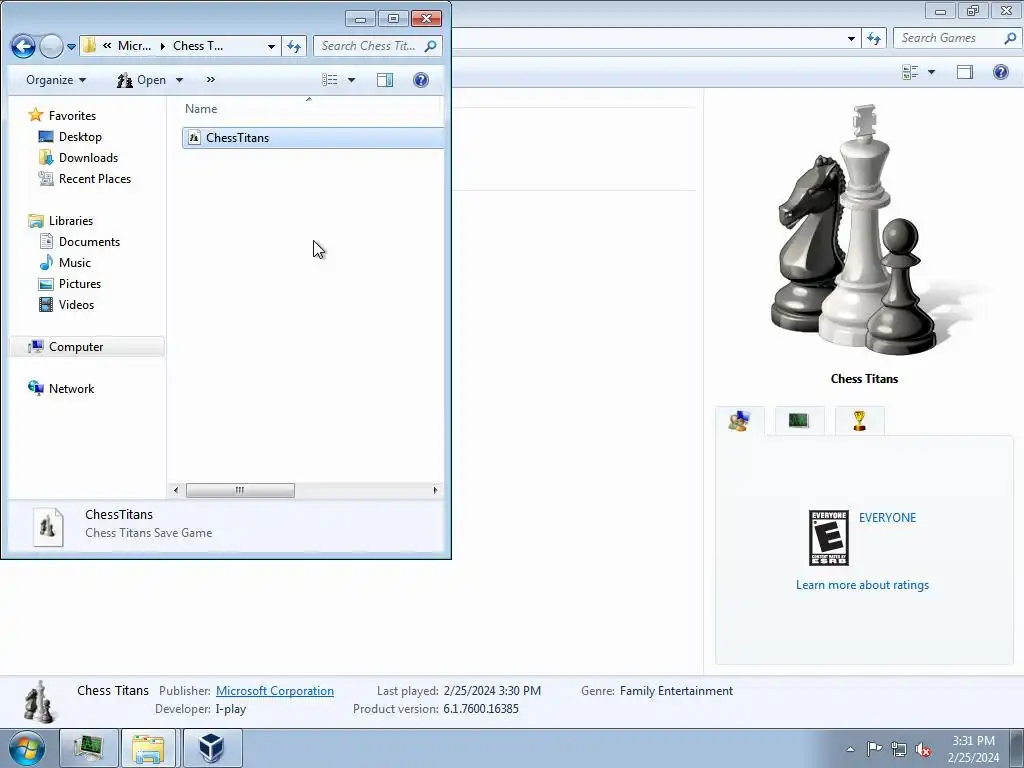Open the Organize menu
This screenshot has height=768, width=1024.
click(x=56, y=80)
